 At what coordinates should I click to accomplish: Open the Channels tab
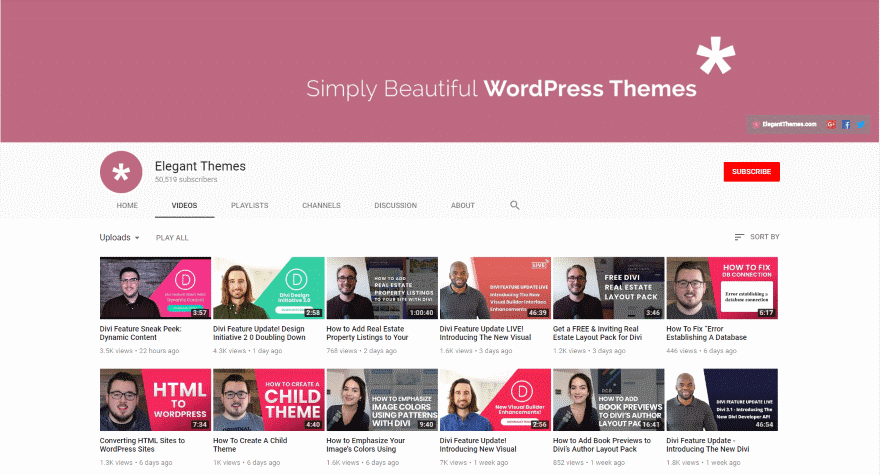(x=322, y=205)
